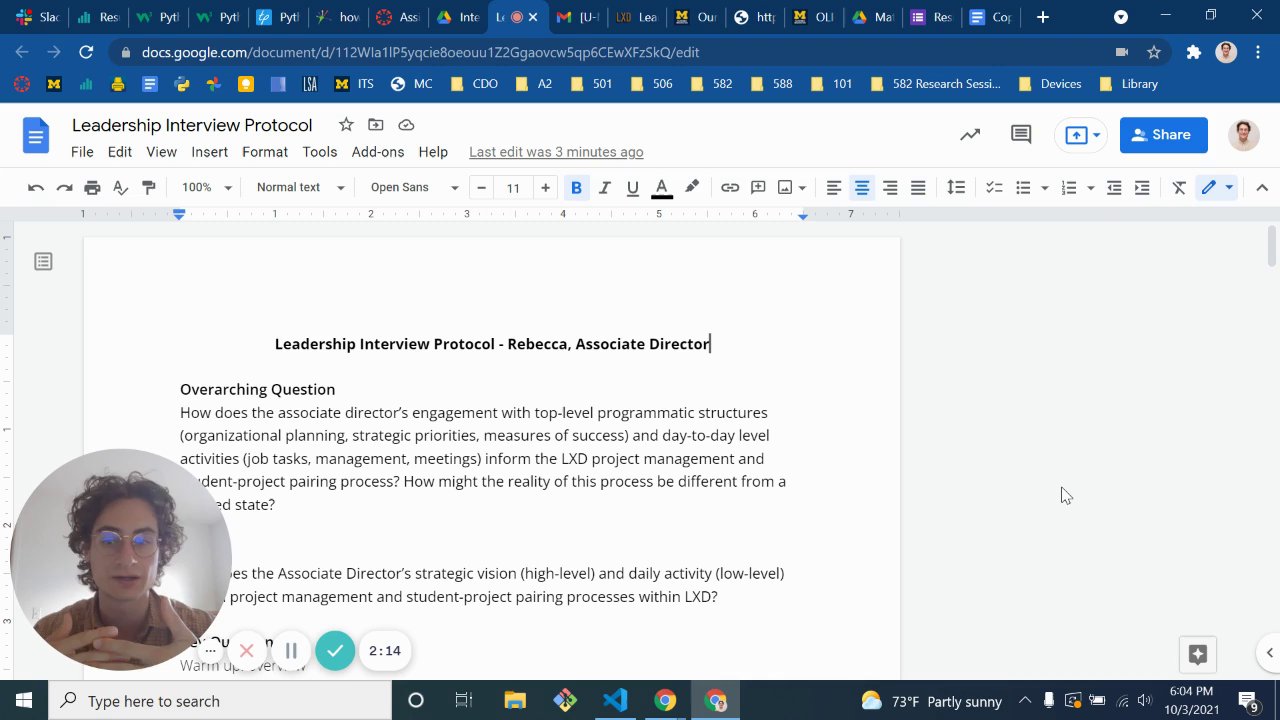Cancel the screen recording with red X
Image resolution: width=1280 pixels, height=720 pixels.
click(246, 651)
